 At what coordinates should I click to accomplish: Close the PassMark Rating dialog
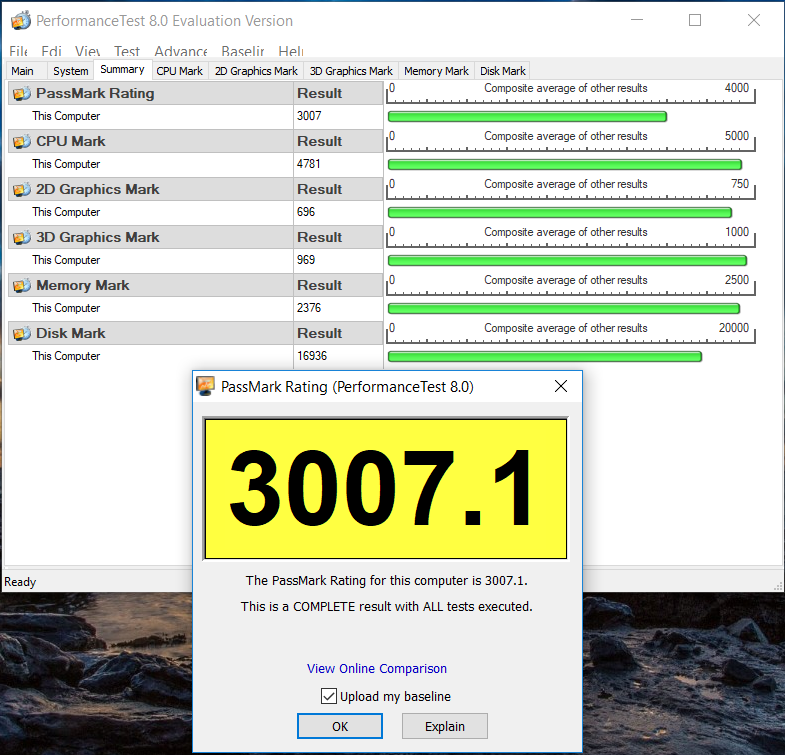[x=561, y=386]
